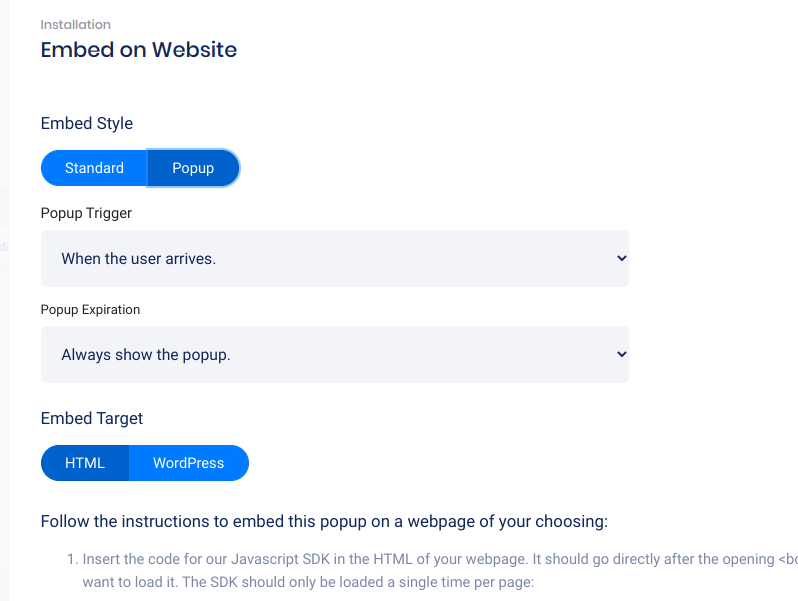Open the Popup Trigger dropdown
This screenshot has width=798, height=601.
point(334,258)
